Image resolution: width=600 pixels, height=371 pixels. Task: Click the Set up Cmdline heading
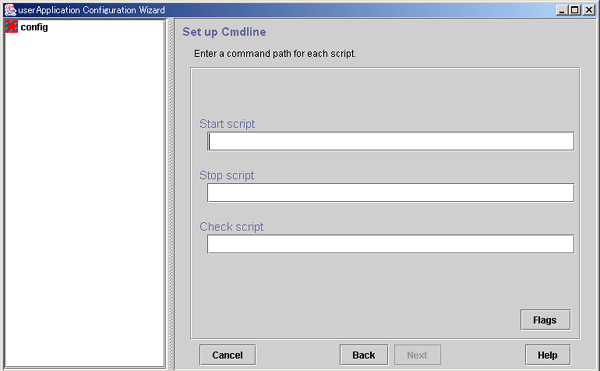click(224, 32)
